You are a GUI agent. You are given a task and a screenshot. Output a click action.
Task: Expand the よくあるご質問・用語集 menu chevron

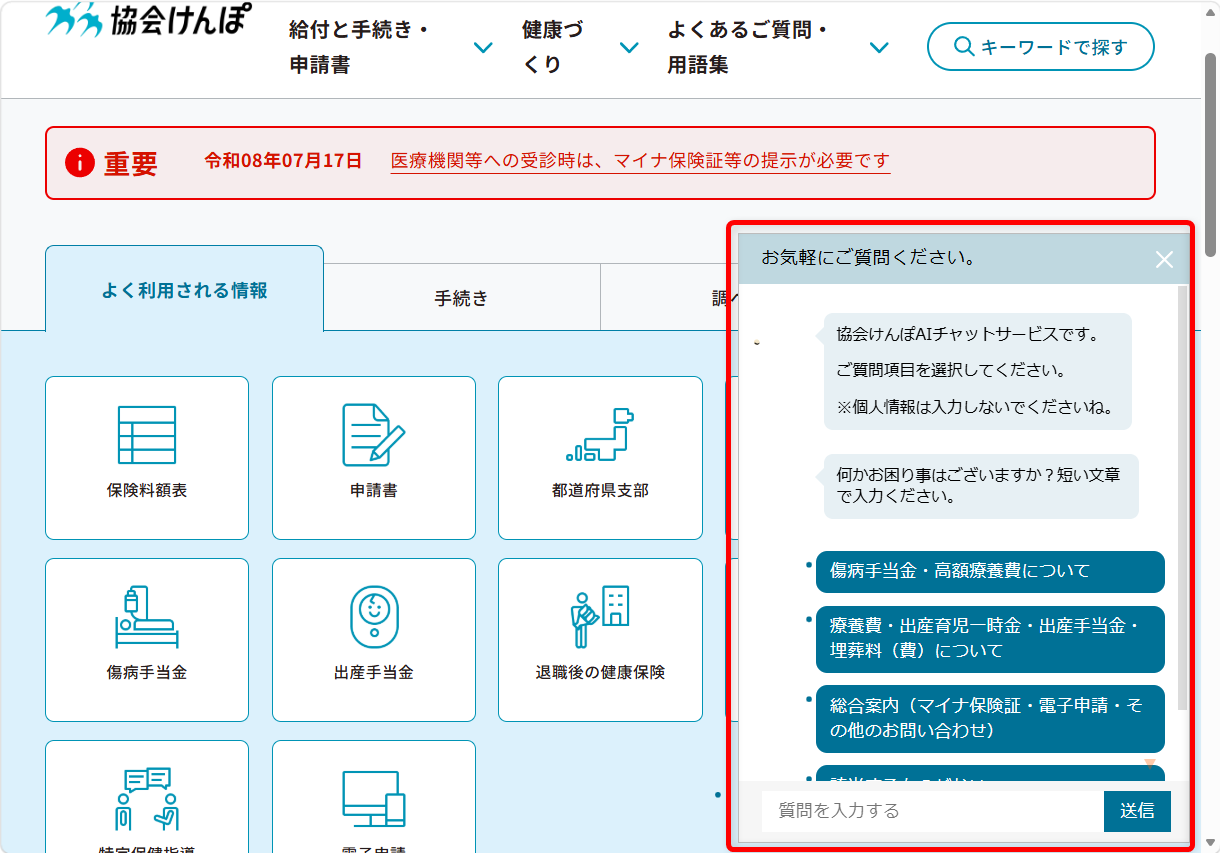(x=879, y=47)
